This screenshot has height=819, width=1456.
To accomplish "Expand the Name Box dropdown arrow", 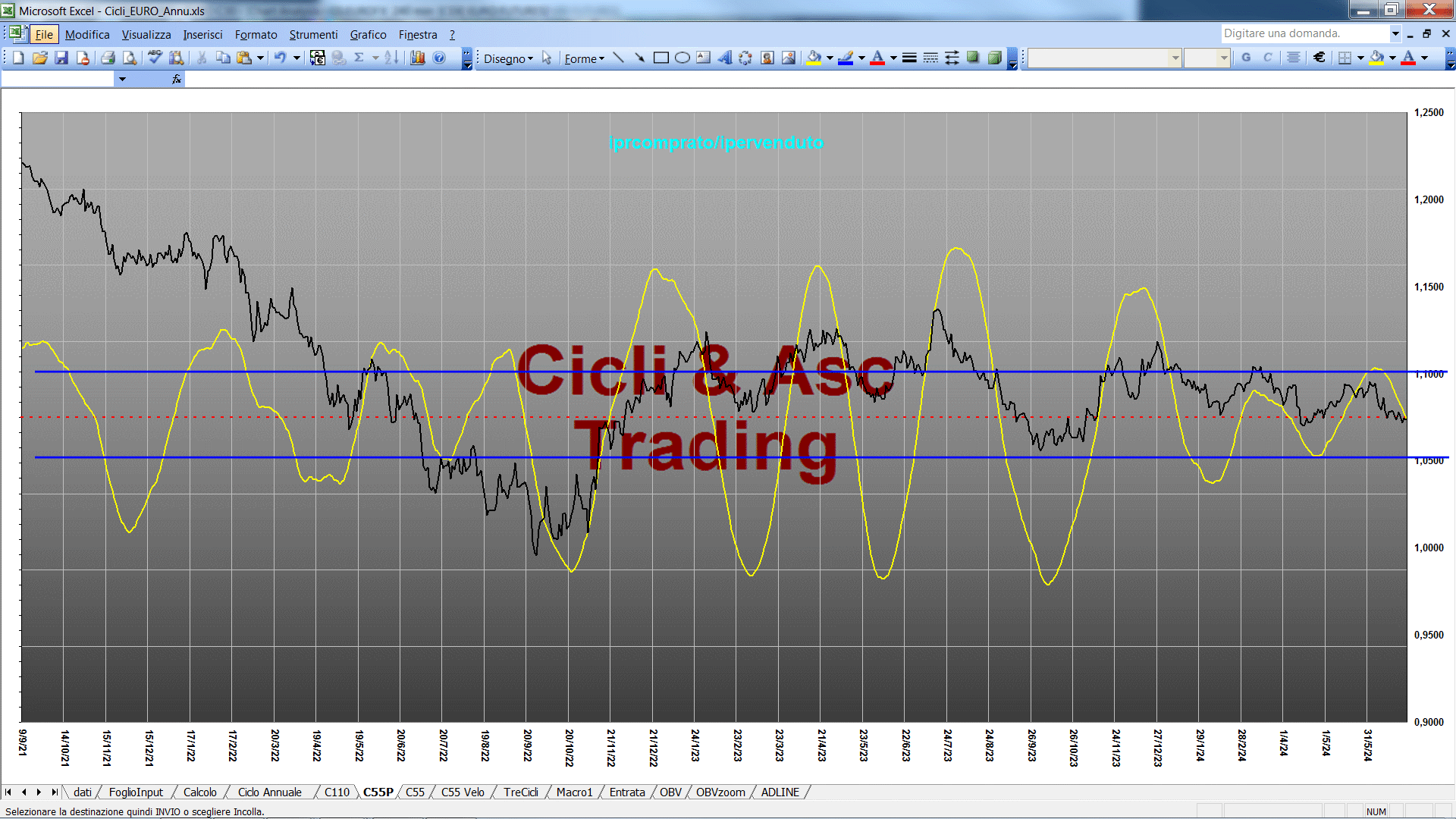I will [x=121, y=79].
